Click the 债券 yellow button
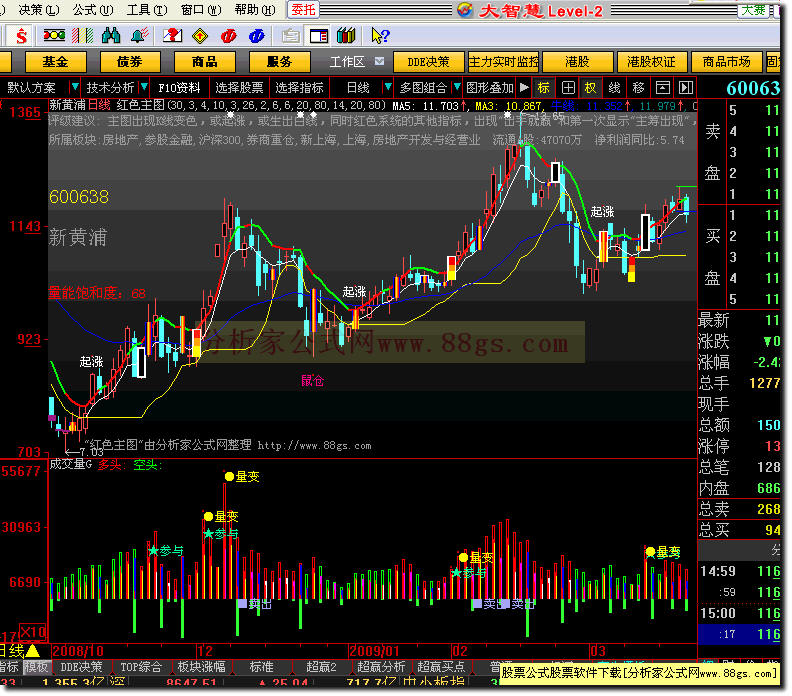The height and width of the screenshot is (696, 792). 130,62
